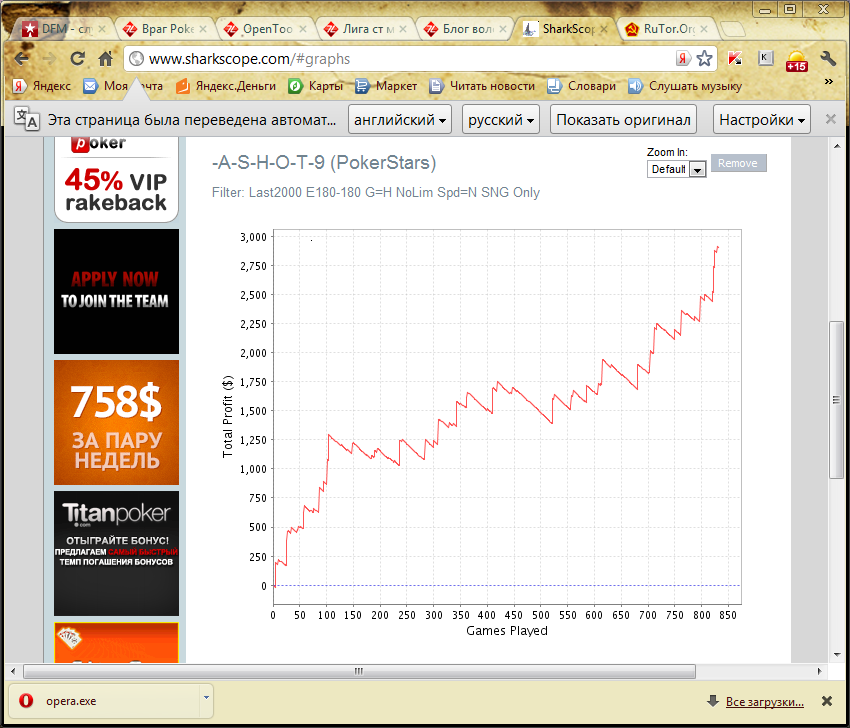The height and width of the screenshot is (728, 850).
Task: Open the Читать новости bookmark
Action: coord(482,86)
